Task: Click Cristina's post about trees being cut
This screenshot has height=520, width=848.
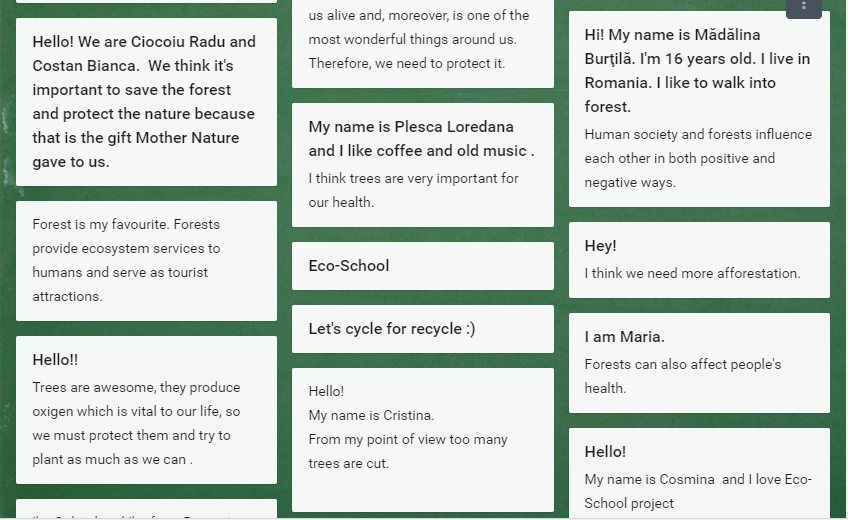Action: (422, 440)
